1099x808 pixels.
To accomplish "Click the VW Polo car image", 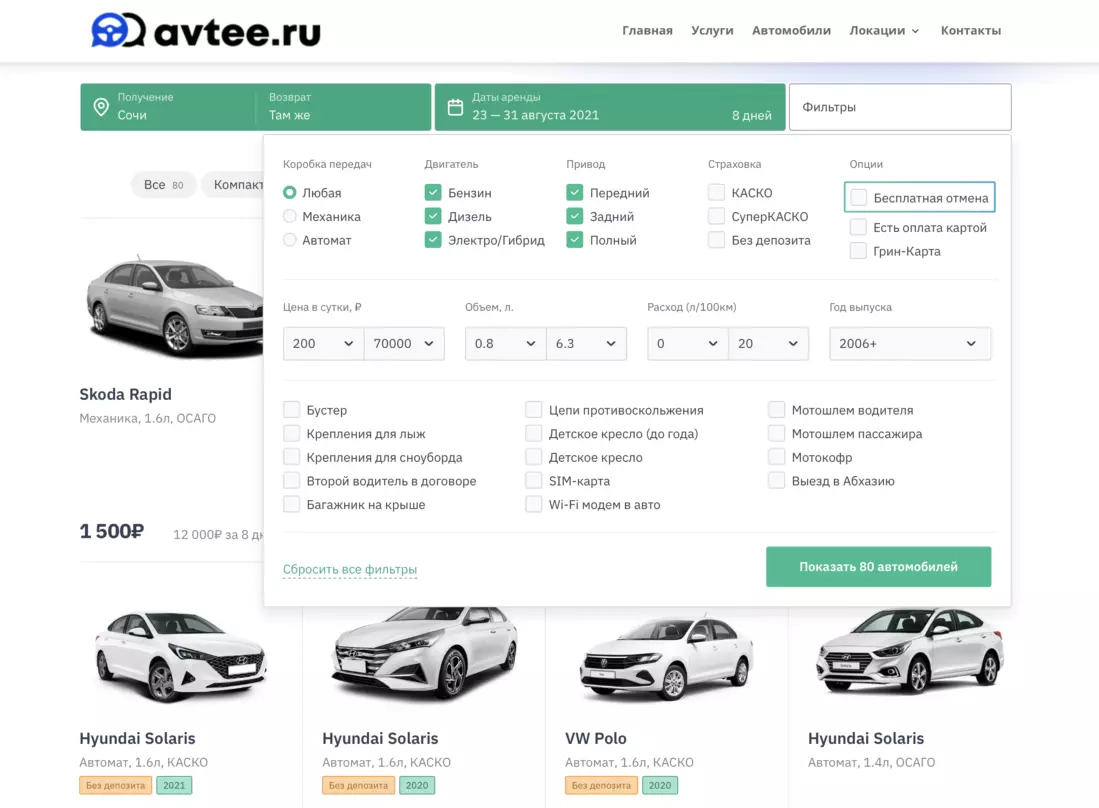I will click(x=667, y=657).
